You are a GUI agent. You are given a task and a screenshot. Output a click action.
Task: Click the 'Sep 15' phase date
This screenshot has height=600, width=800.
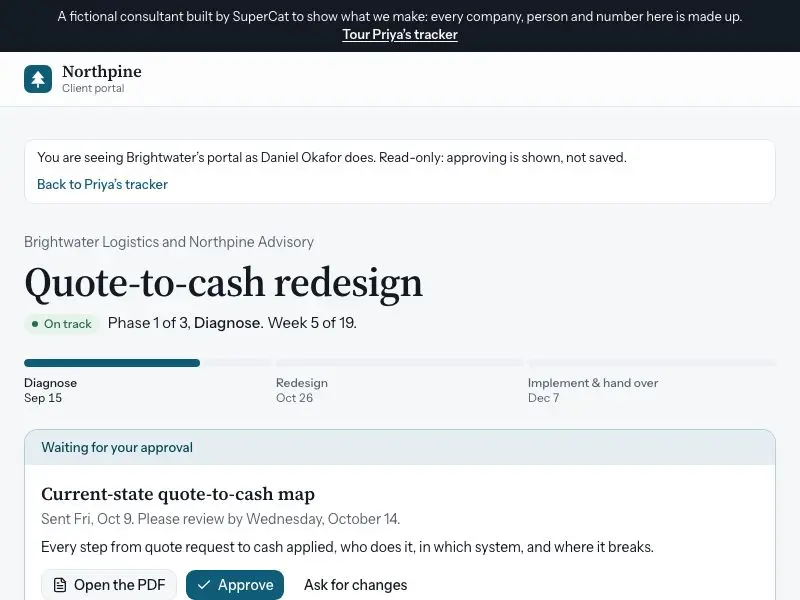(x=43, y=398)
